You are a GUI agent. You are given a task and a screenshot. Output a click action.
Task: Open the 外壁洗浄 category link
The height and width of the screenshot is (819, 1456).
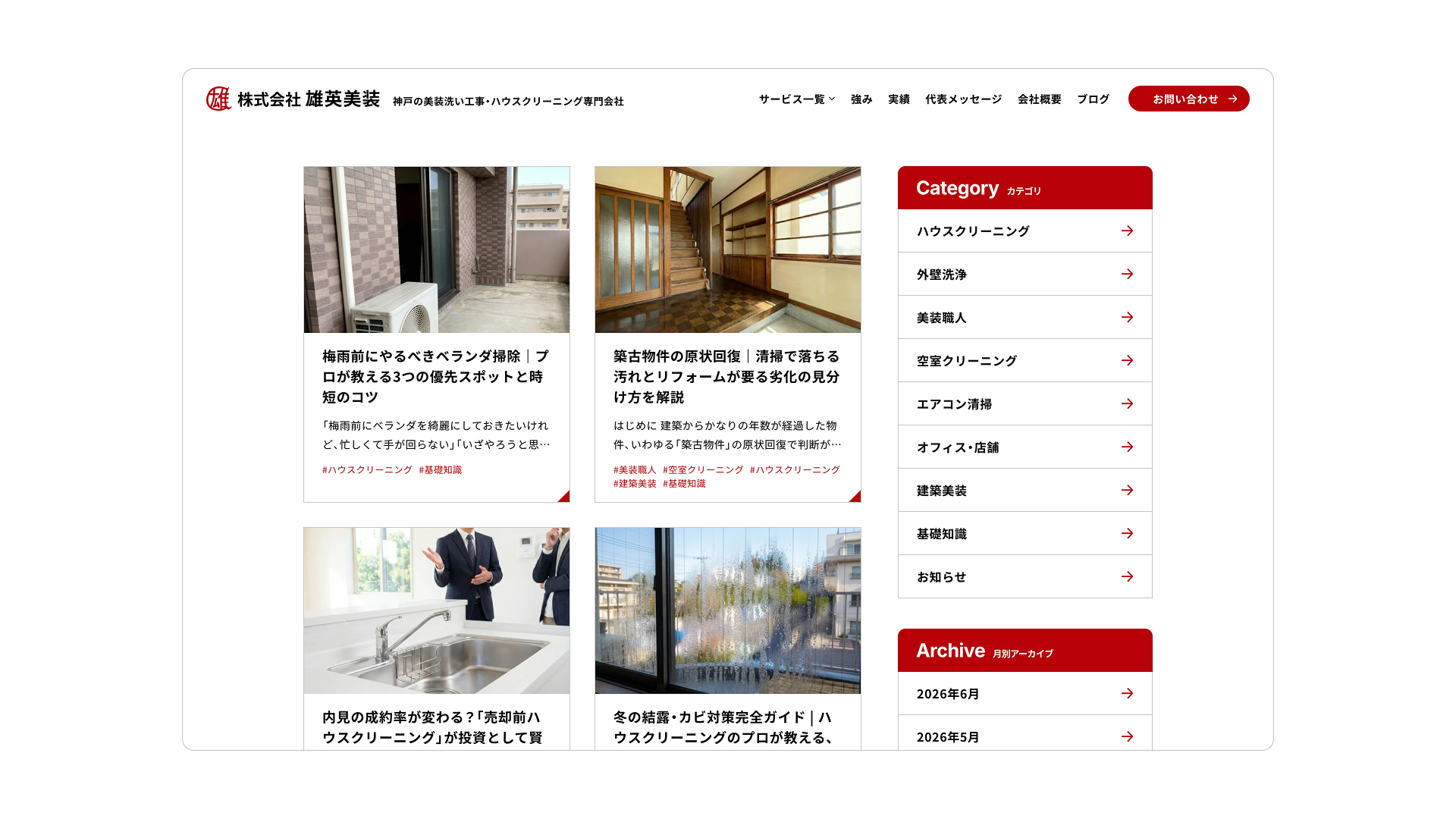(1025, 274)
